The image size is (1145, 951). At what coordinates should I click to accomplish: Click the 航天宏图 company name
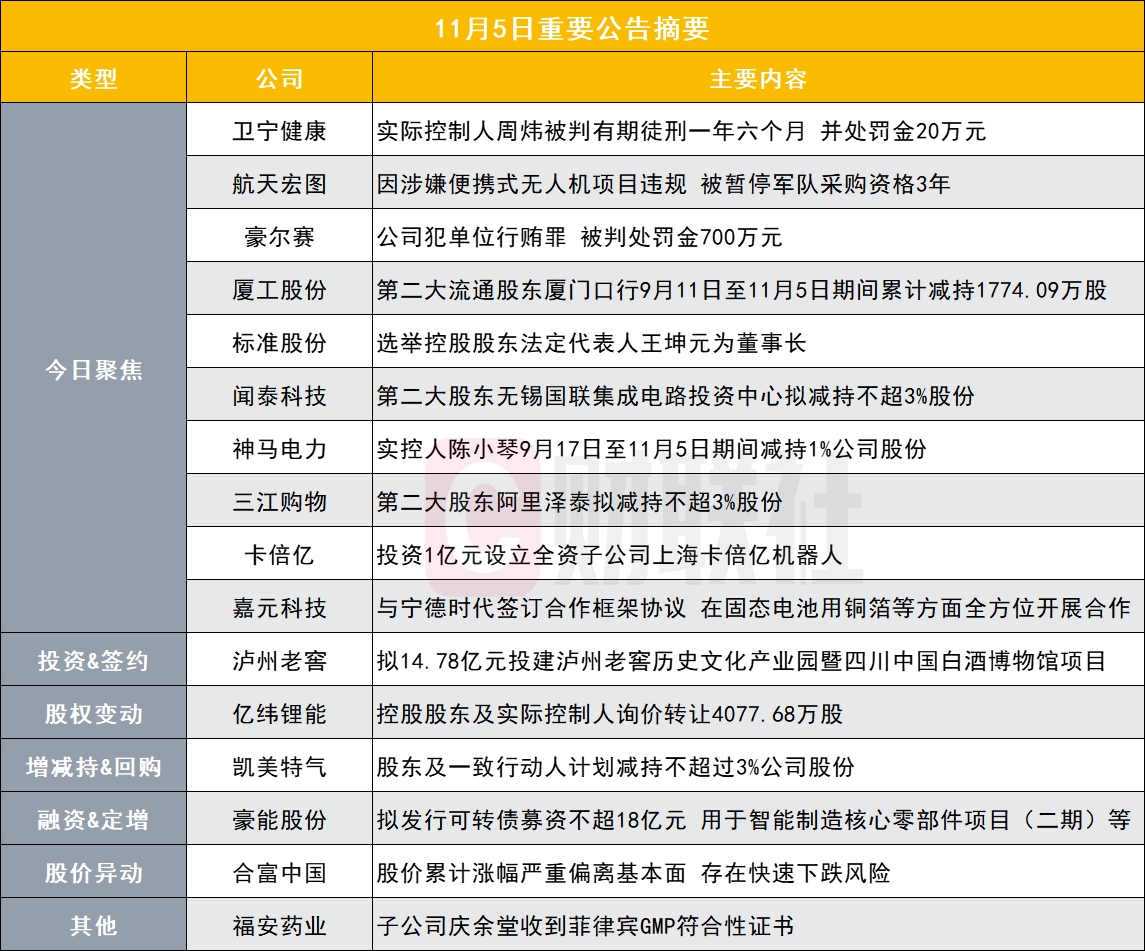click(x=279, y=184)
